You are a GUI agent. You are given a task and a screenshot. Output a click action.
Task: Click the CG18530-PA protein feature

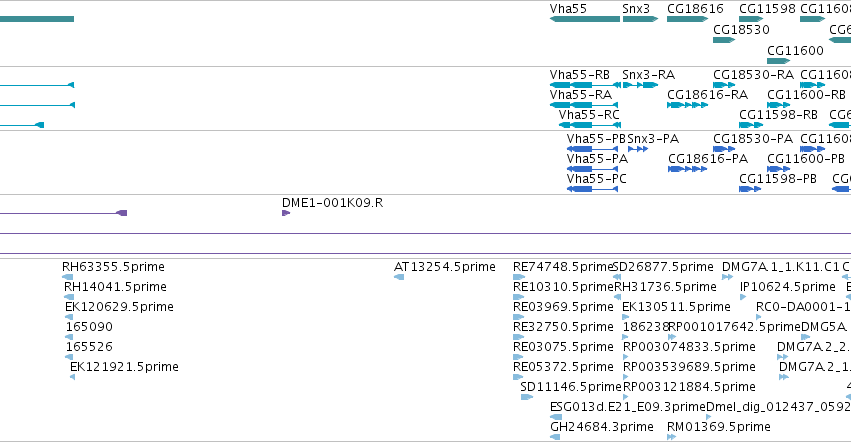point(724,149)
